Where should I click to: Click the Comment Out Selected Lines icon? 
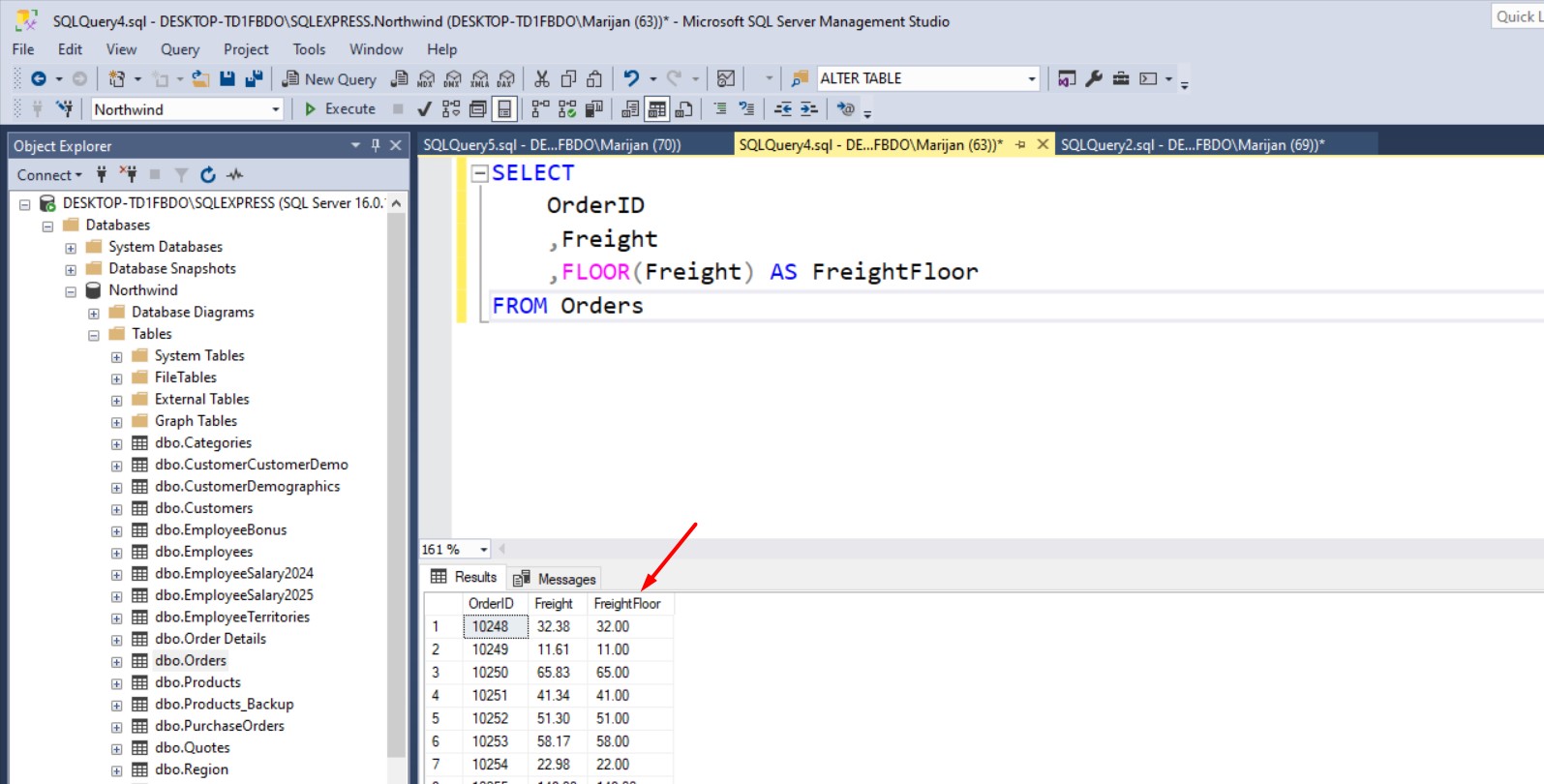click(720, 109)
